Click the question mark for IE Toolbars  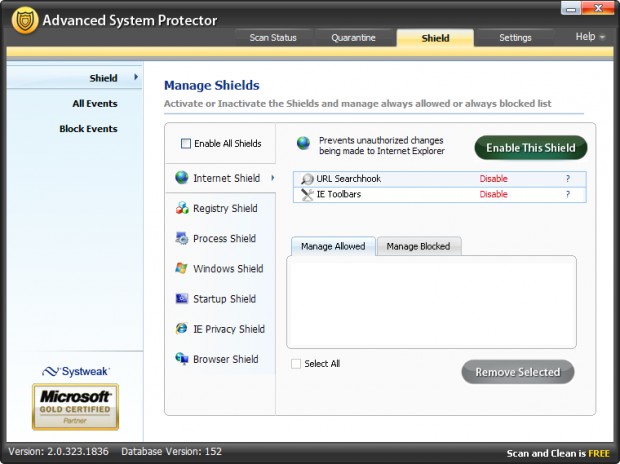(568, 194)
